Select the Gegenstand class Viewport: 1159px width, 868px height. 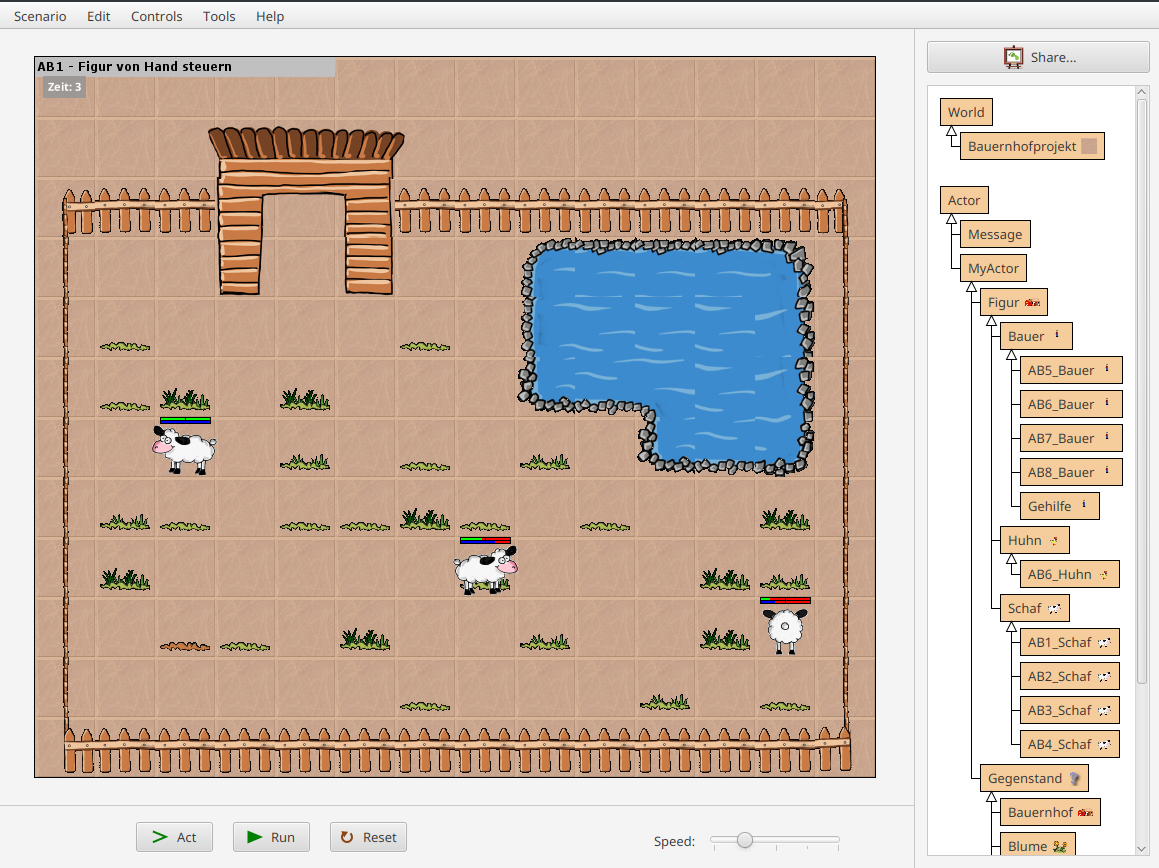coord(1033,779)
